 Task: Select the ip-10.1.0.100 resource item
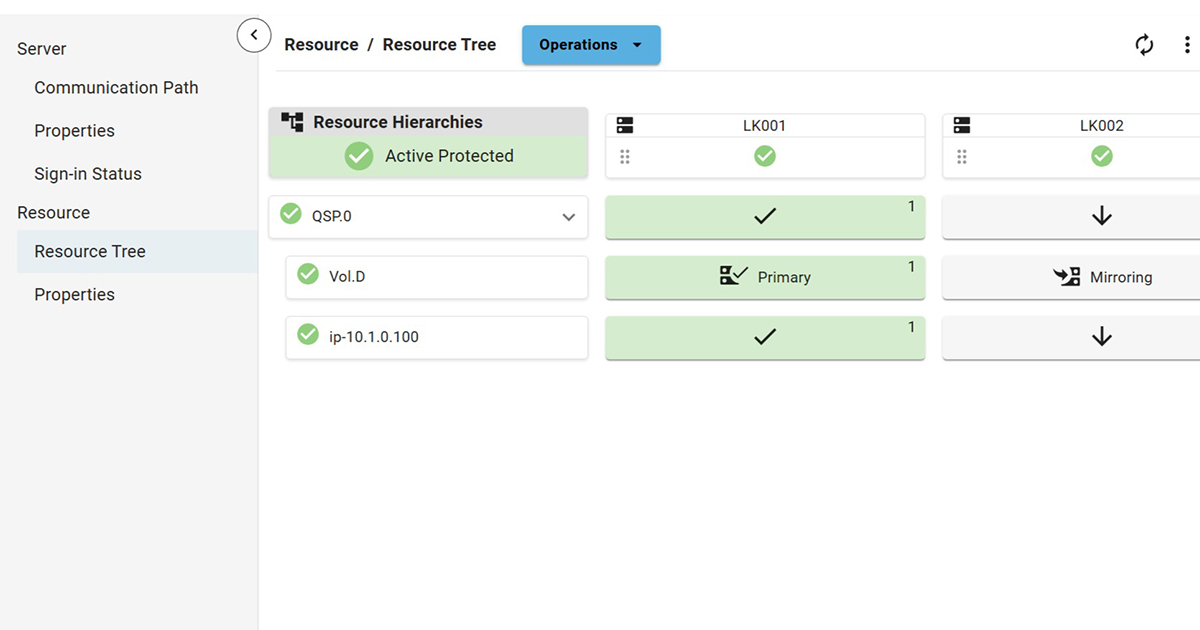[x=437, y=337]
